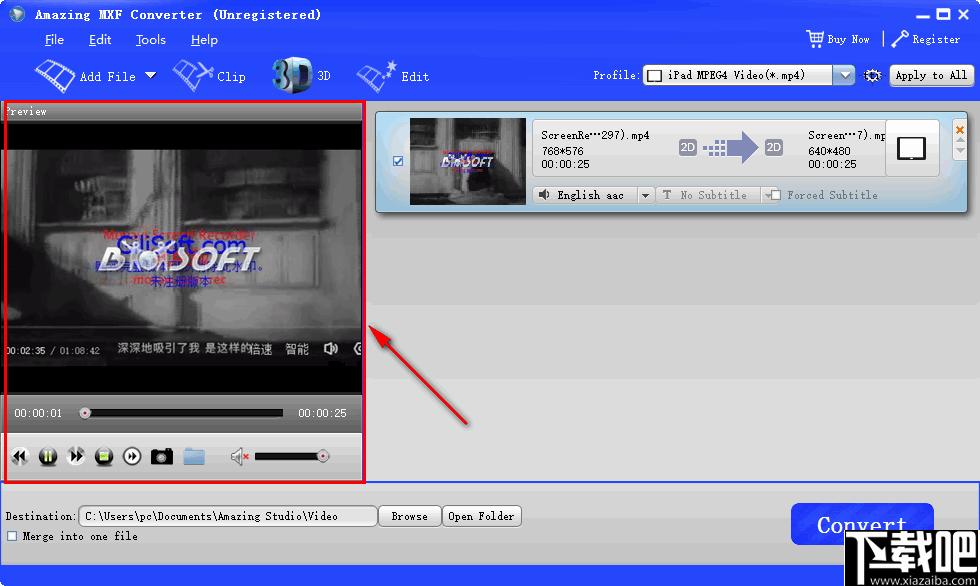
Task: Click the fast forward button
Action: pos(76,457)
